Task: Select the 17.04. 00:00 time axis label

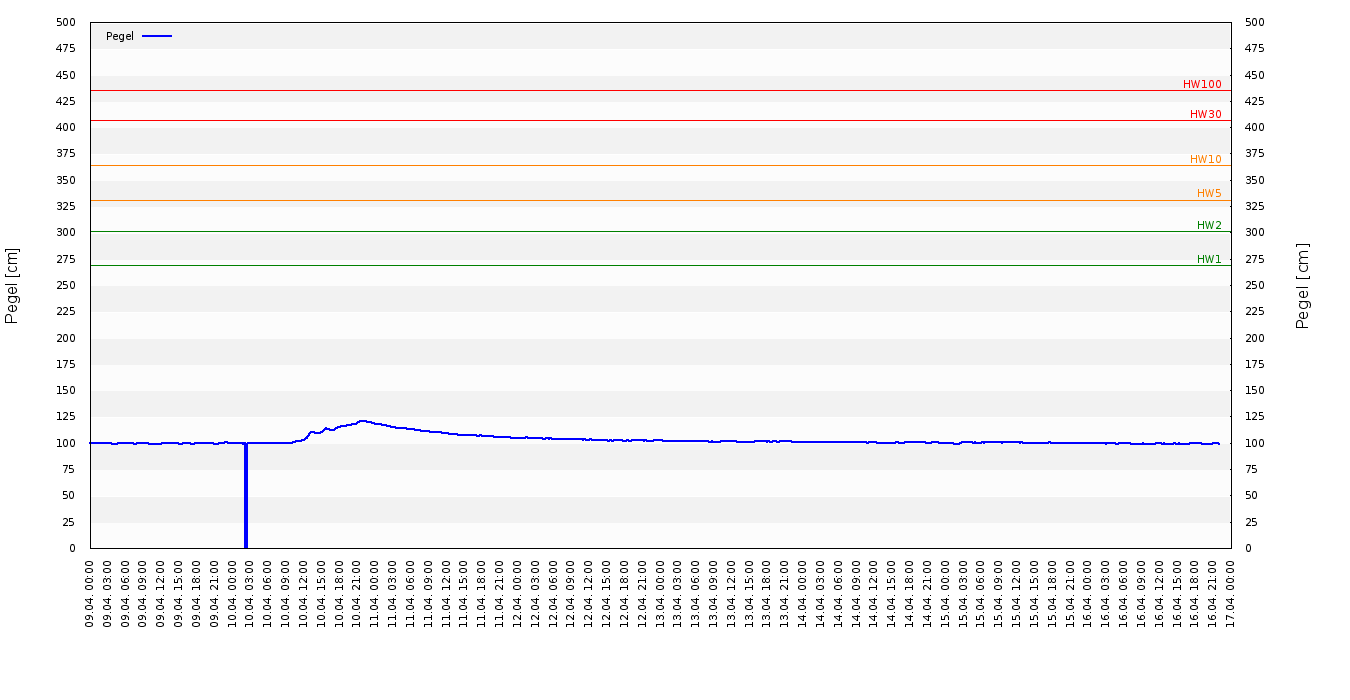Action: (x=1231, y=593)
